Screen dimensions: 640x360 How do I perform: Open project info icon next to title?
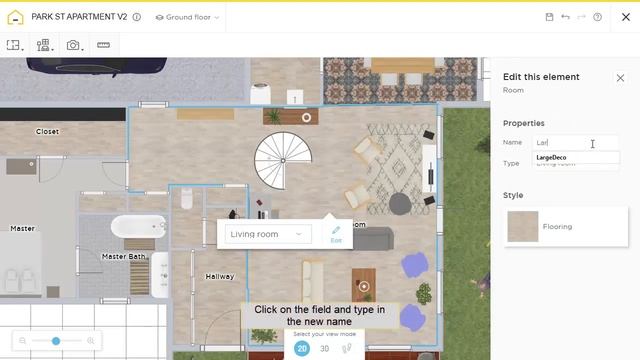(x=137, y=17)
